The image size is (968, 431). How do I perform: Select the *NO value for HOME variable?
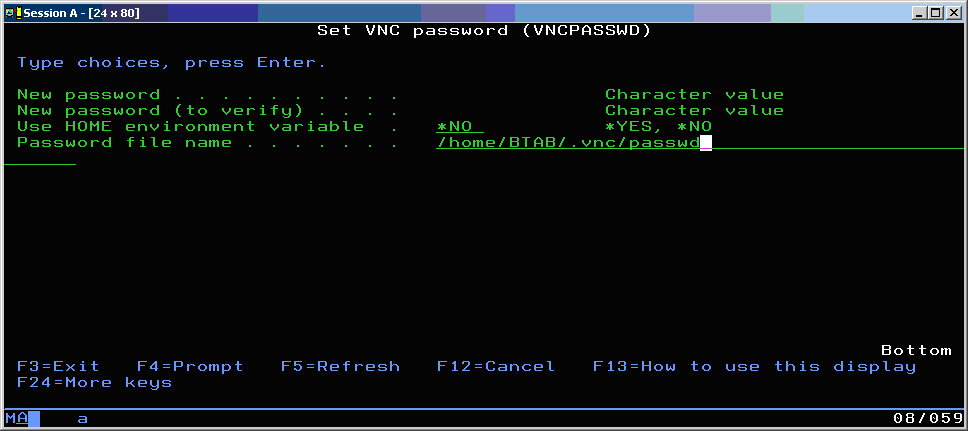tap(459, 127)
